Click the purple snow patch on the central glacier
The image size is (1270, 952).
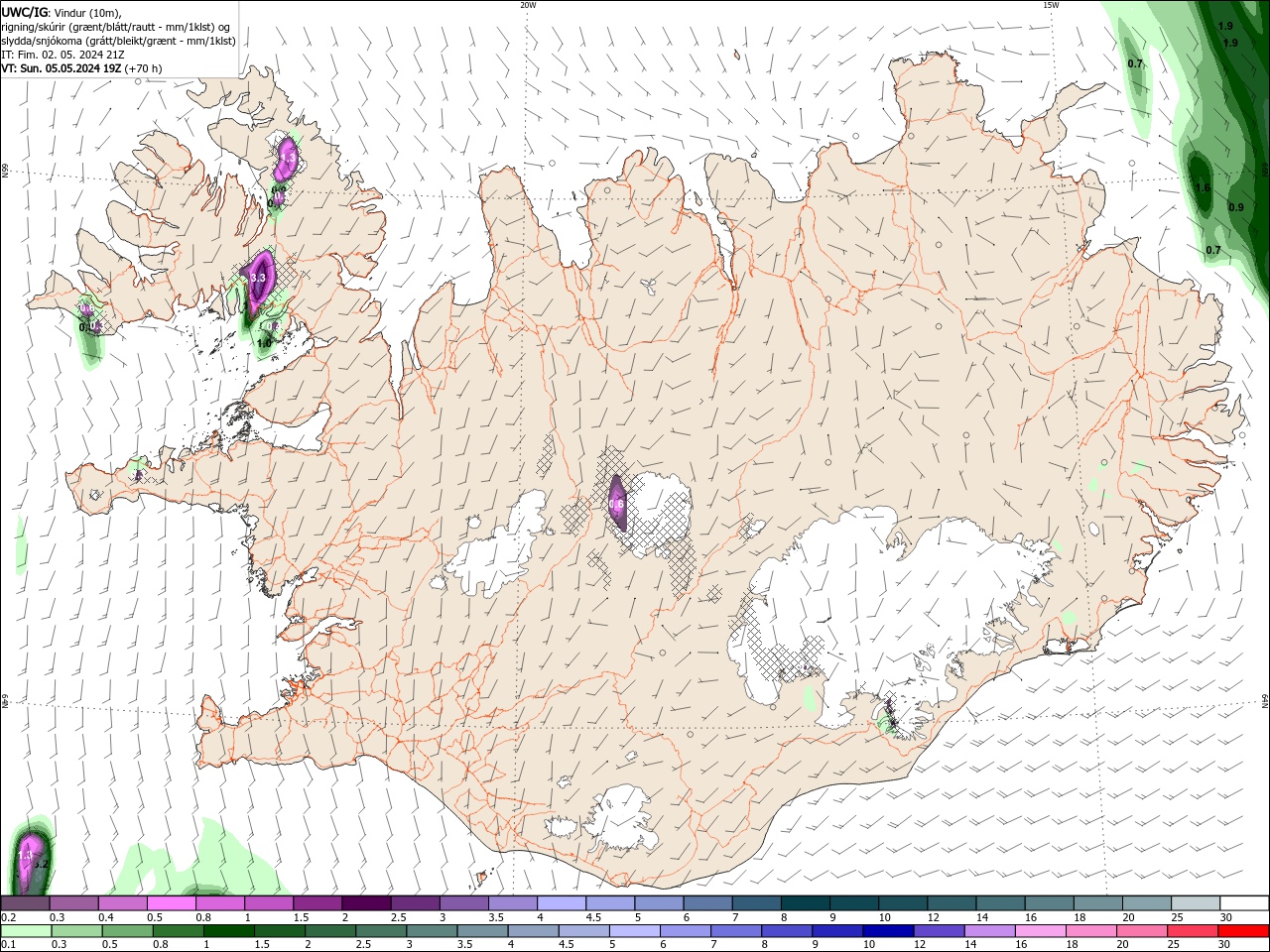point(616,502)
